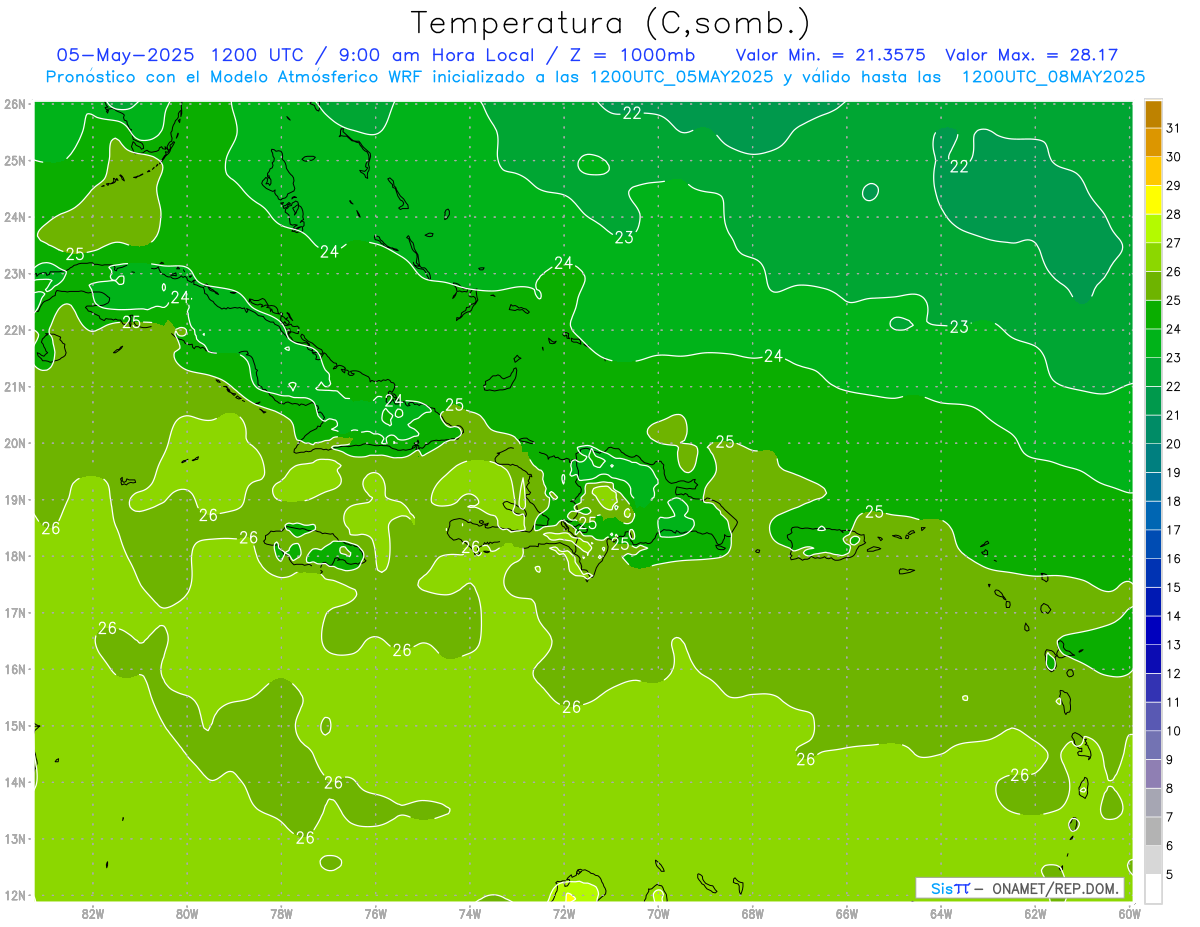Click the 60W longitude axis label
The height and width of the screenshot is (927, 1200).
pos(1130,913)
